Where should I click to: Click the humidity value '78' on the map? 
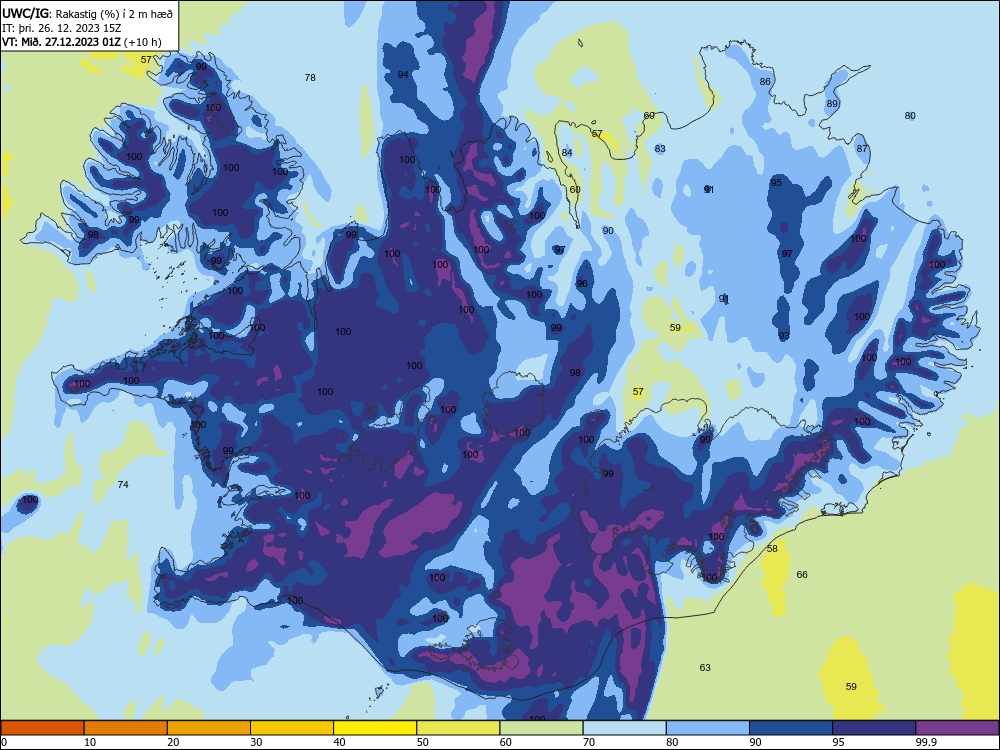(x=310, y=78)
